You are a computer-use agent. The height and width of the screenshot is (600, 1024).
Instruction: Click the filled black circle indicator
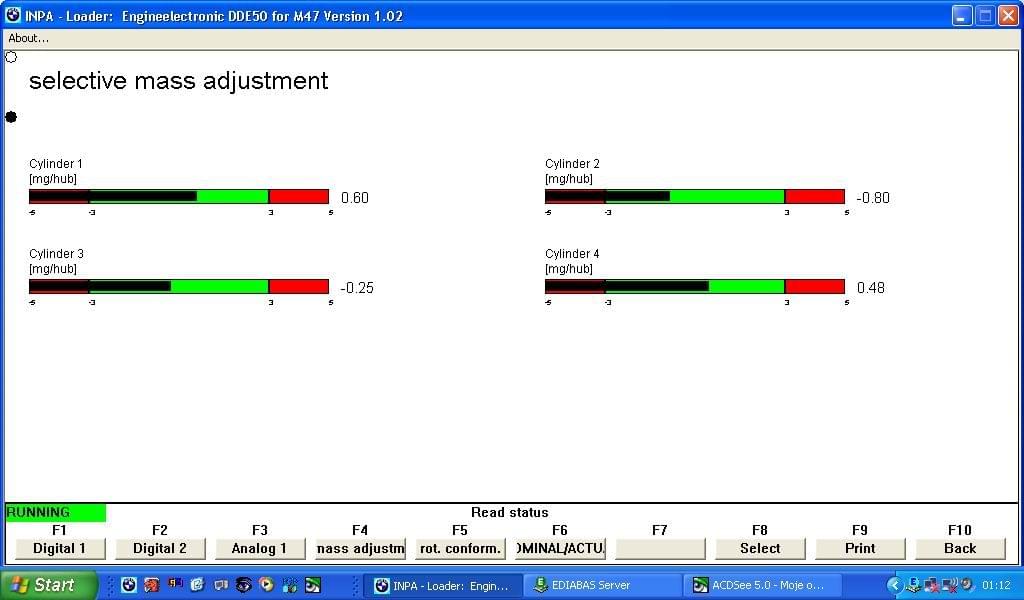[11, 117]
